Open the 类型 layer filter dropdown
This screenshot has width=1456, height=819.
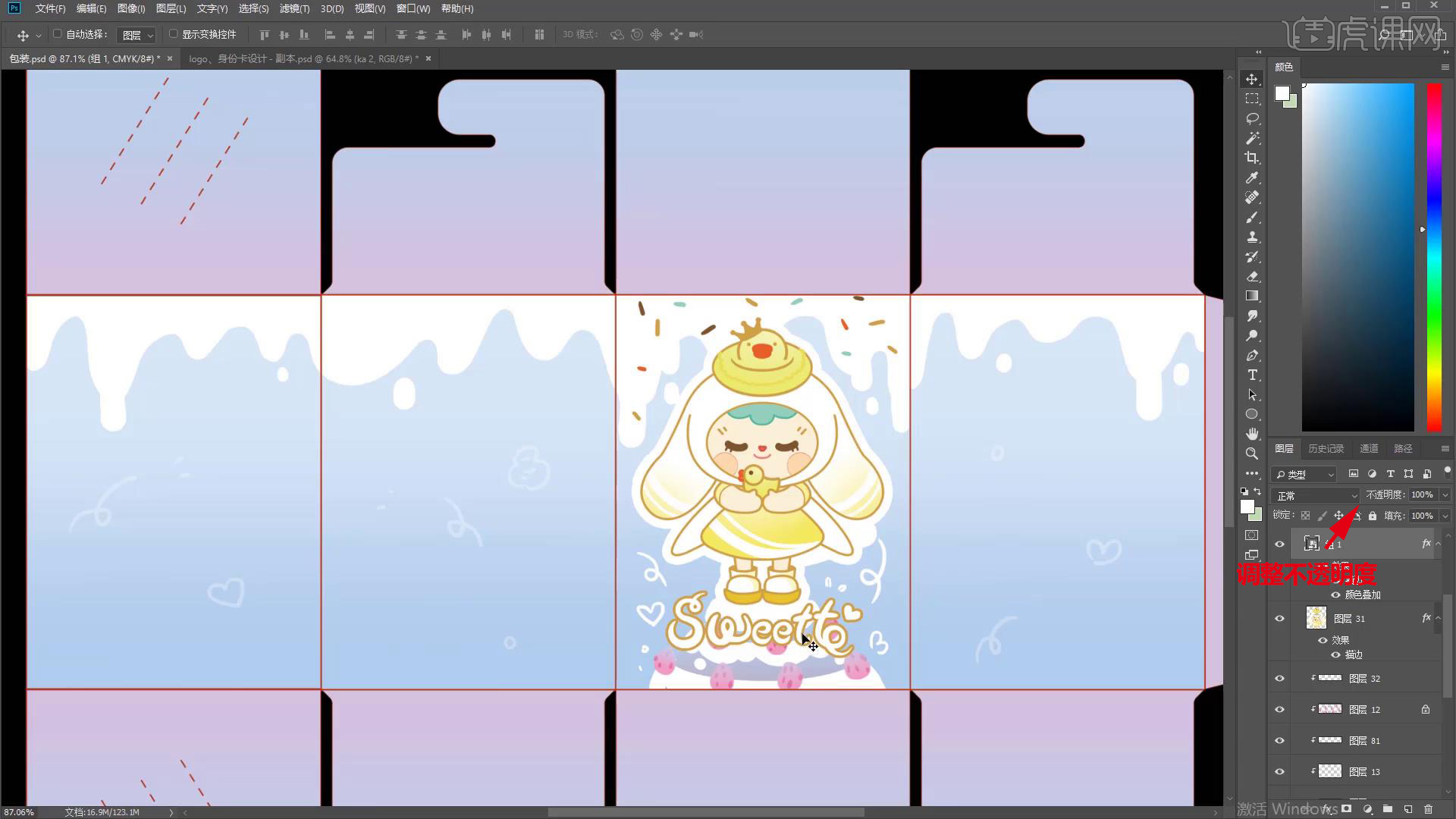pos(1304,474)
